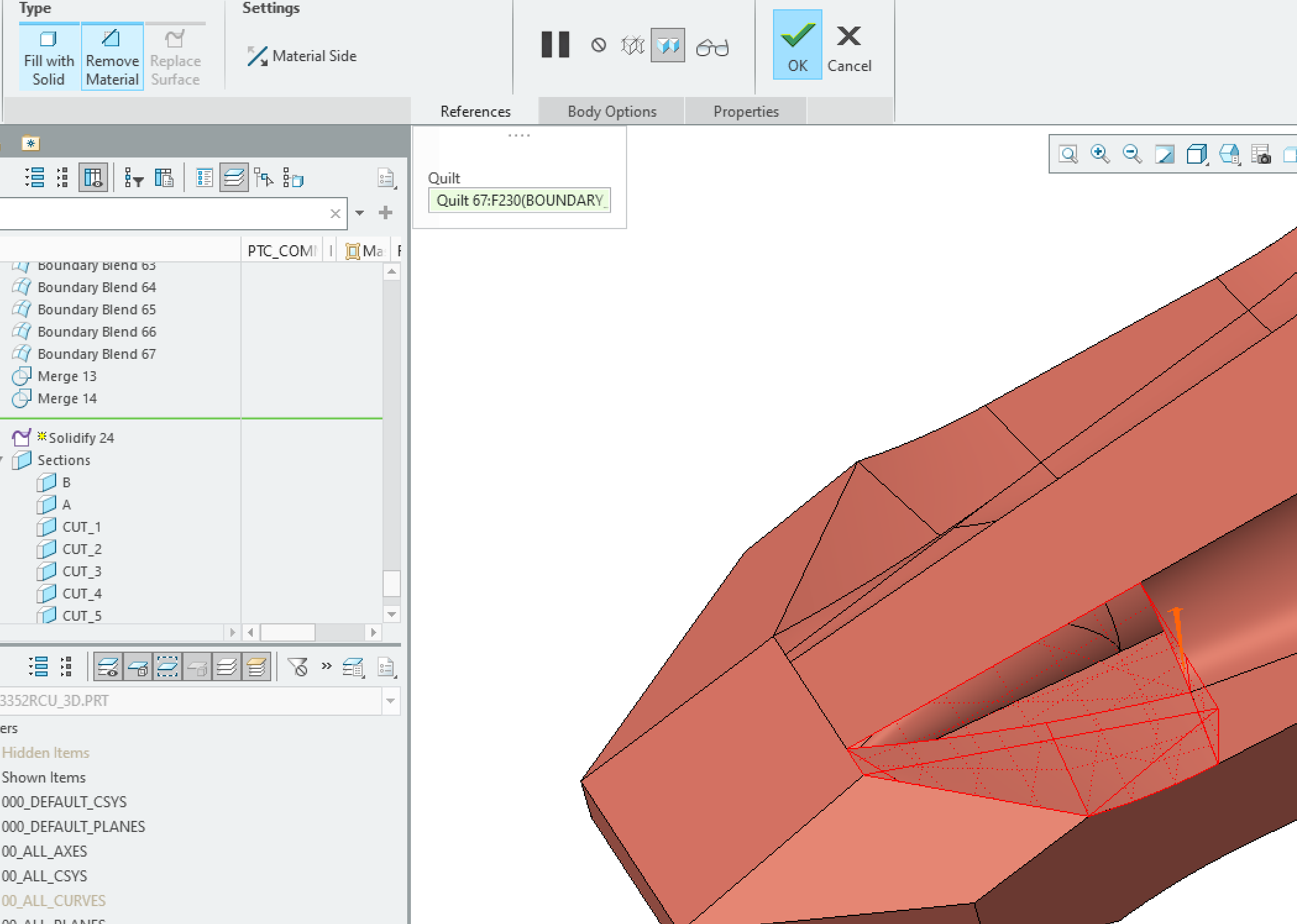Image resolution: width=1297 pixels, height=924 pixels.
Task: Pause the Solidify feature tool
Action: click(x=554, y=44)
